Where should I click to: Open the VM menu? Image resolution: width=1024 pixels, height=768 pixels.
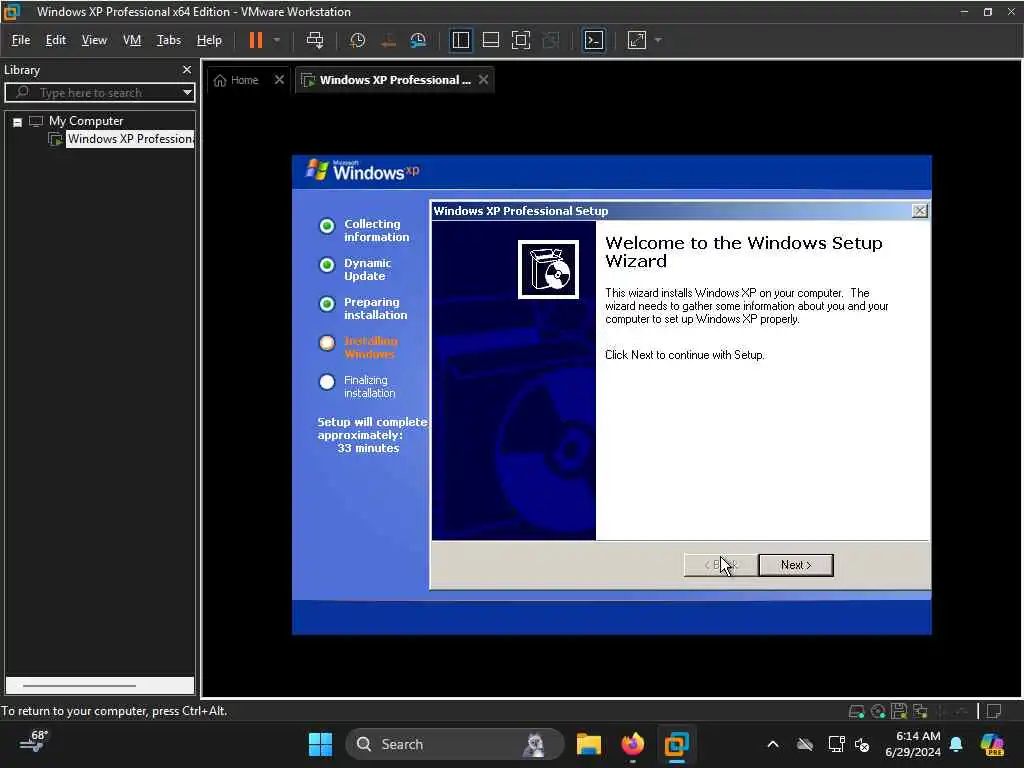point(132,40)
